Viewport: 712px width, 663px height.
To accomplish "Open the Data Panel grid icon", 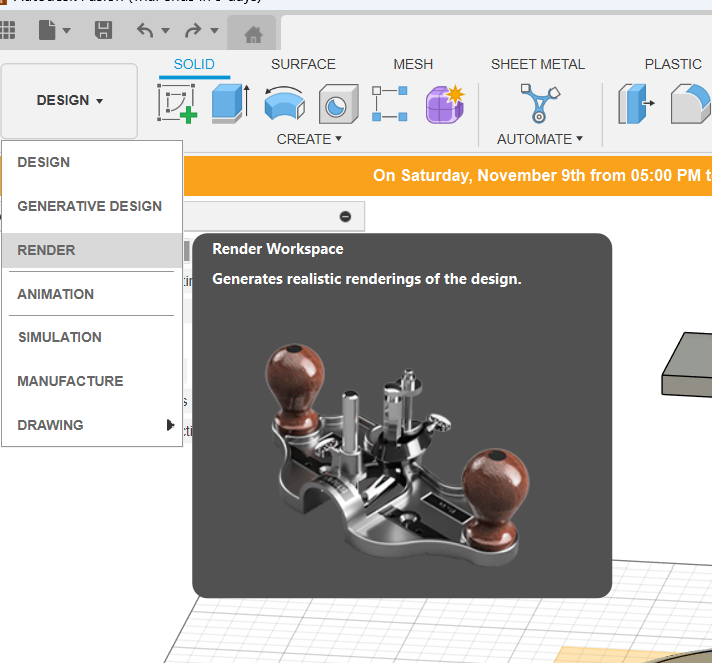I will (x=7, y=30).
